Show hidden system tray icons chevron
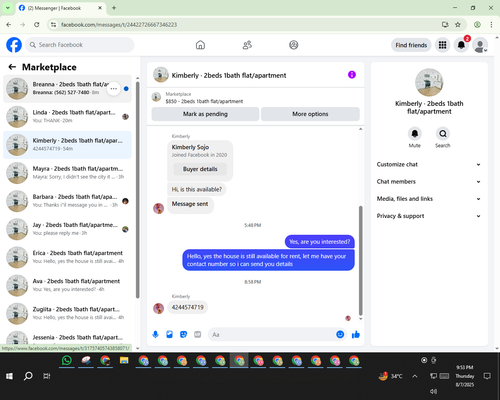This screenshot has height=400, width=500. pos(415,376)
